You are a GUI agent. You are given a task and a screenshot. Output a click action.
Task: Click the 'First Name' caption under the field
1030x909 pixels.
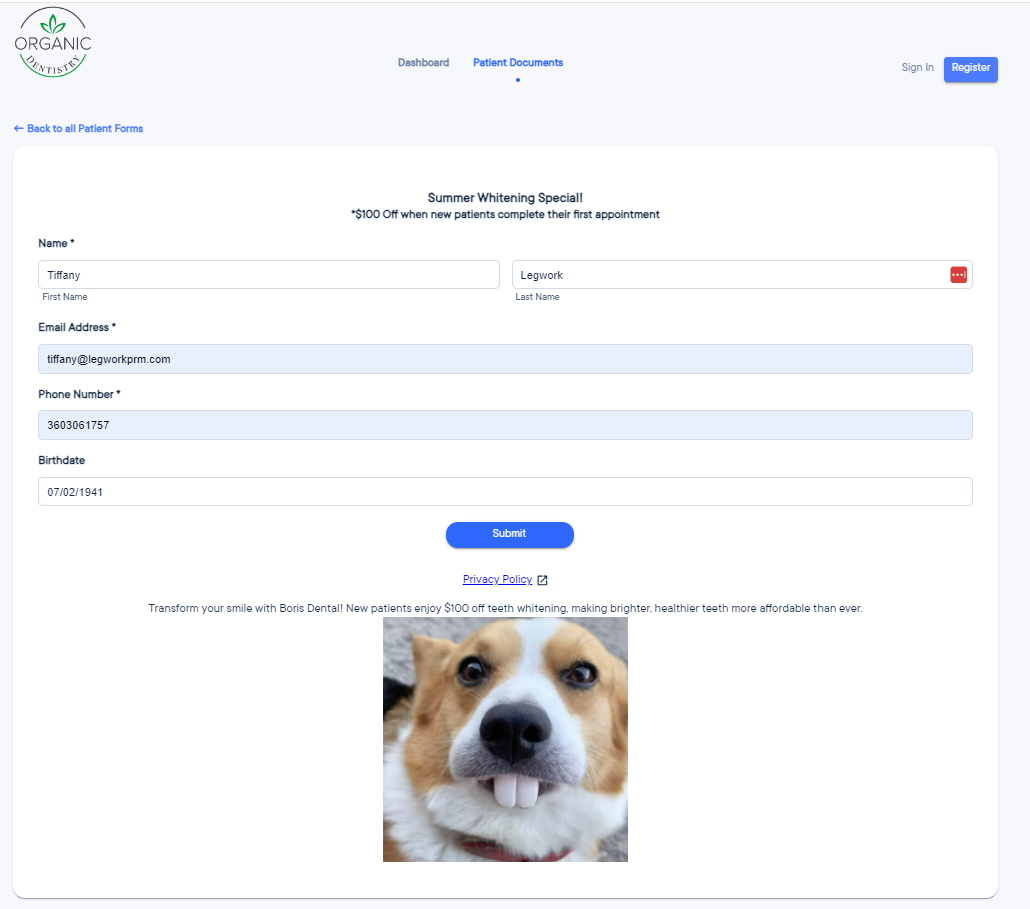[x=64, y=297]
